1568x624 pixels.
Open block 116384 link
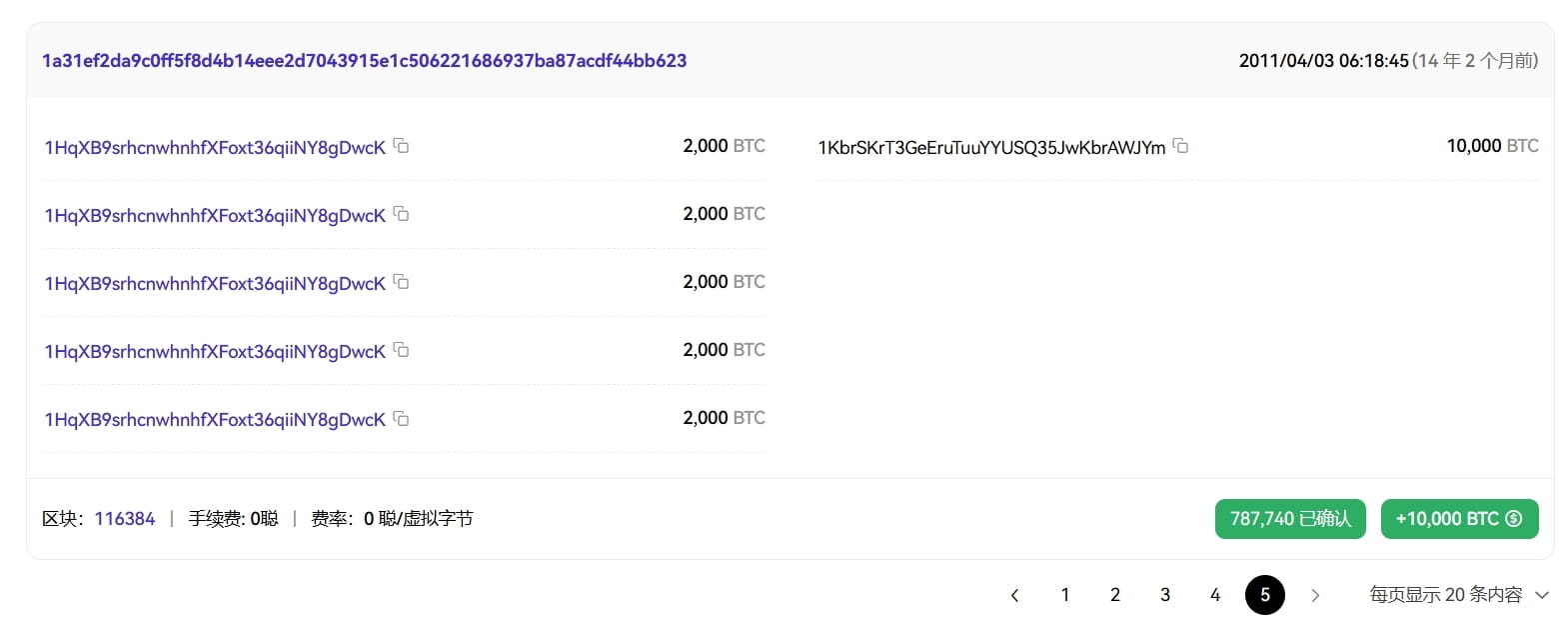(x=125, y=518)
